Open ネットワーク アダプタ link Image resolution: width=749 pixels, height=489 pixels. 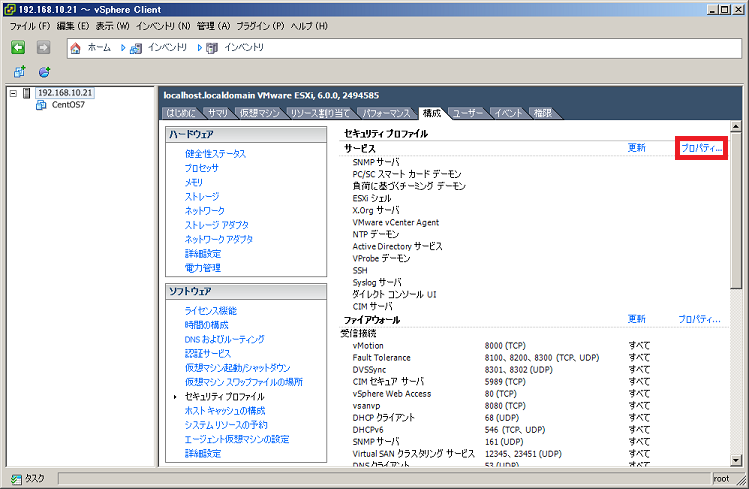tap(219, 239)
